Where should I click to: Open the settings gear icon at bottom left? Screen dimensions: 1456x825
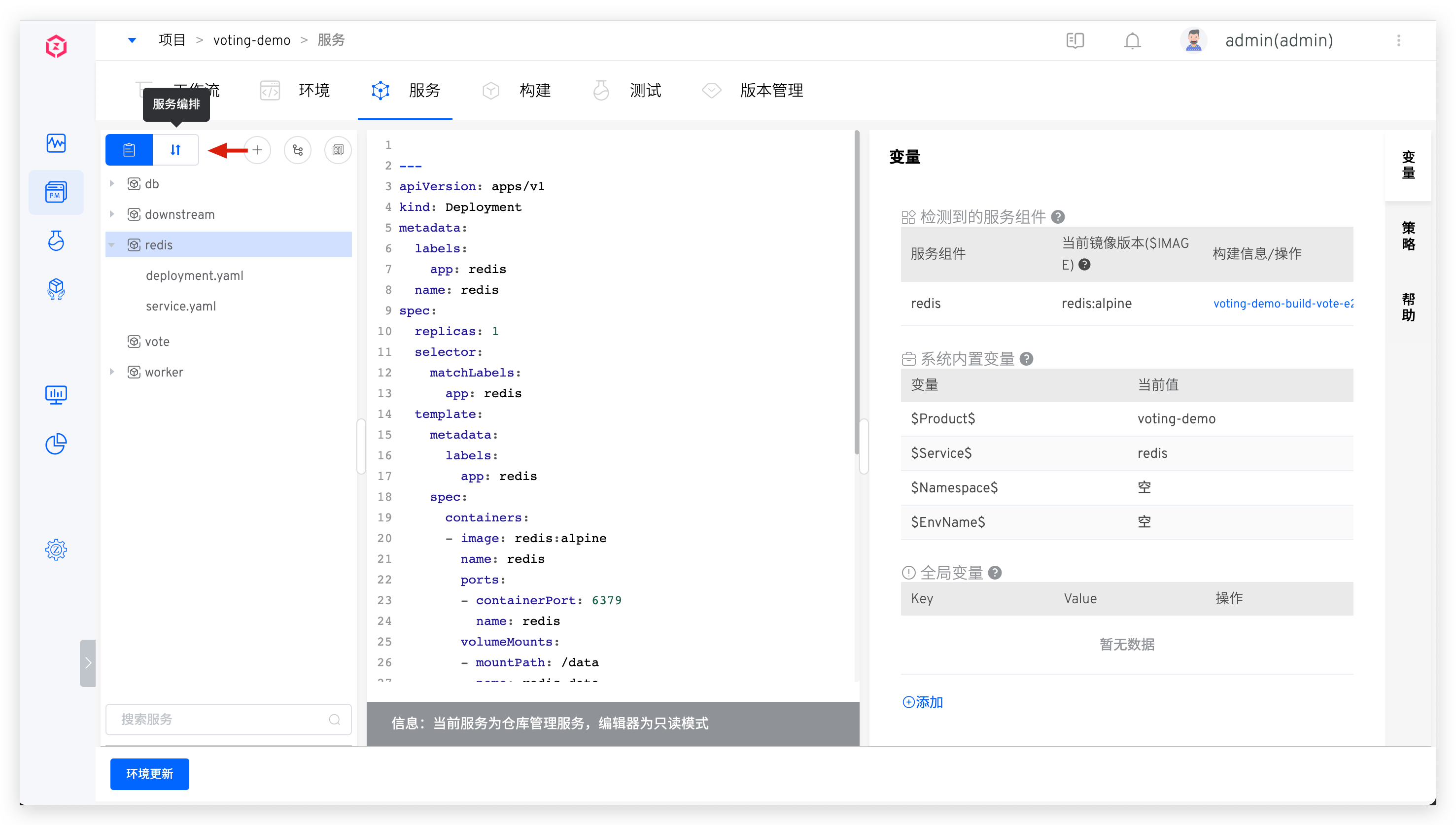pyautogui.click(x=56, y=550)
